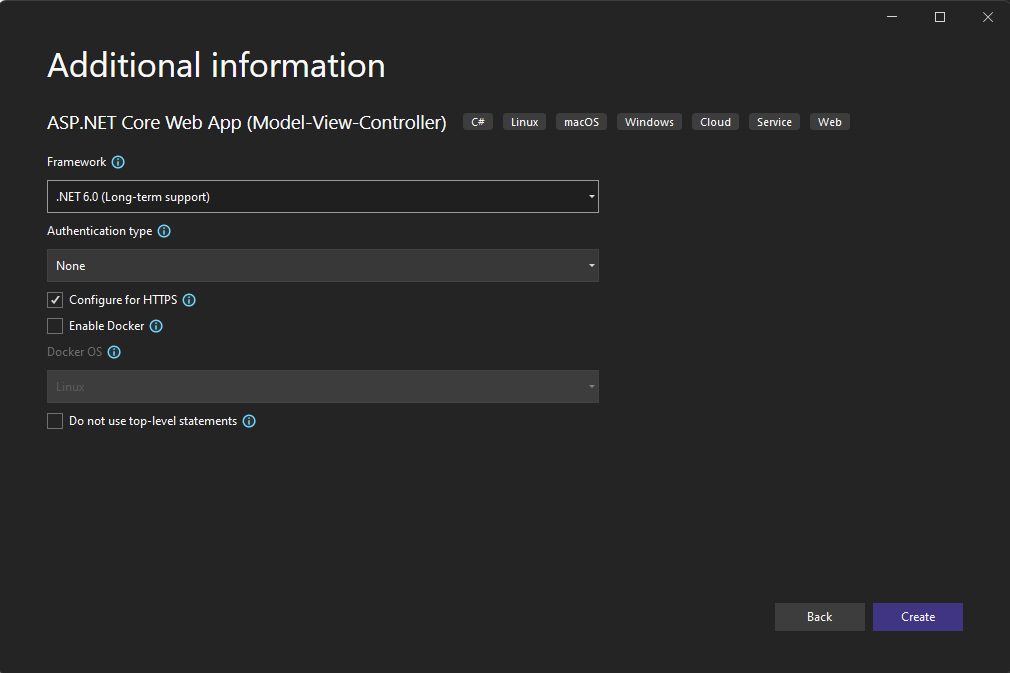The width and height of the screenshot is (1010, 673).
Task: Click the macOS tag badge
Action: point(581,121)
